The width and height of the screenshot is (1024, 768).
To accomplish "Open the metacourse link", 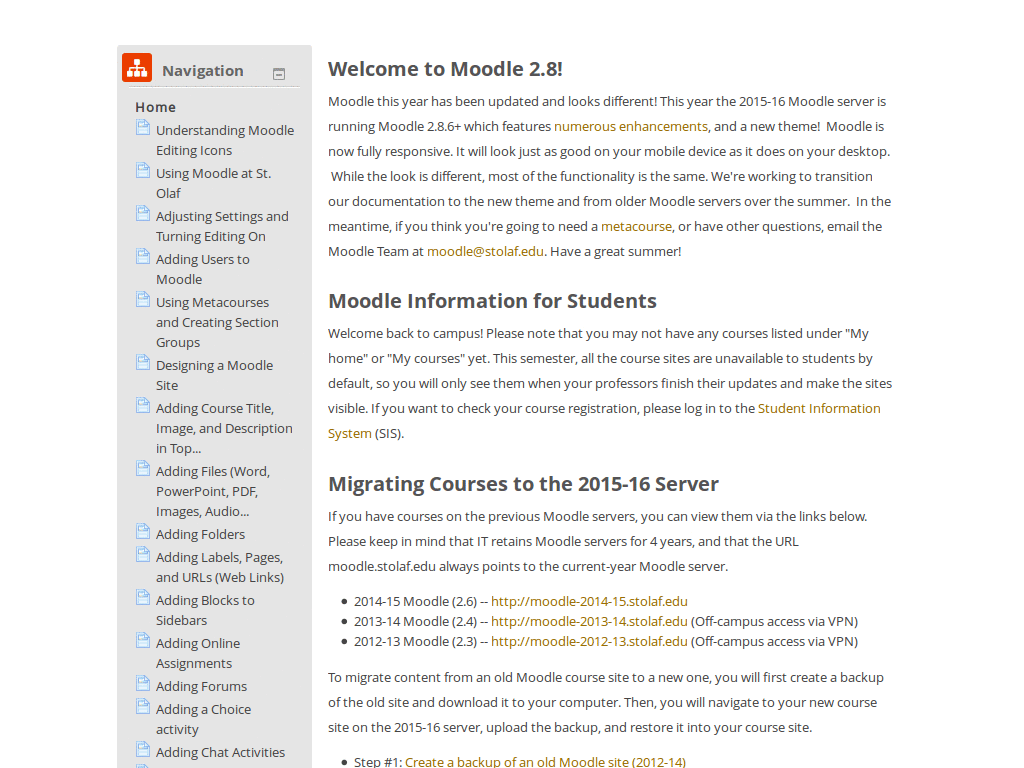I will (x=636, y=227).
